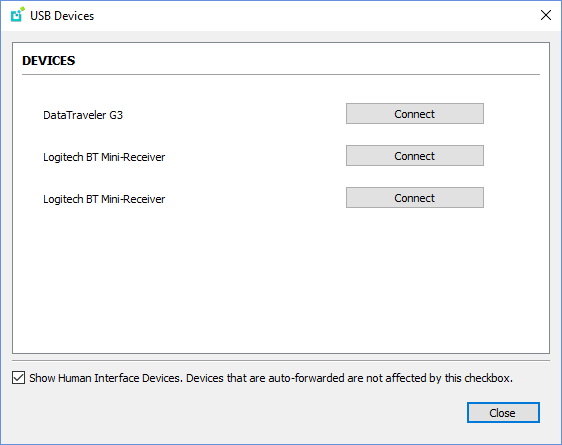Image resolution: width=562 pixels, height=445 pixels.
Task: Click the Close button at the bottom
Action: (503, 413)
